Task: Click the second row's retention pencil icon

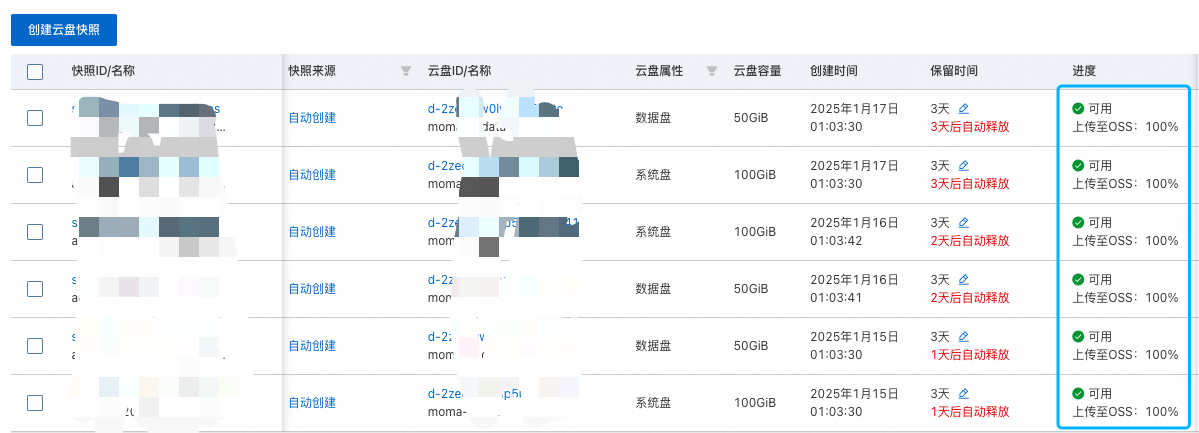Action: coord(964,165)
